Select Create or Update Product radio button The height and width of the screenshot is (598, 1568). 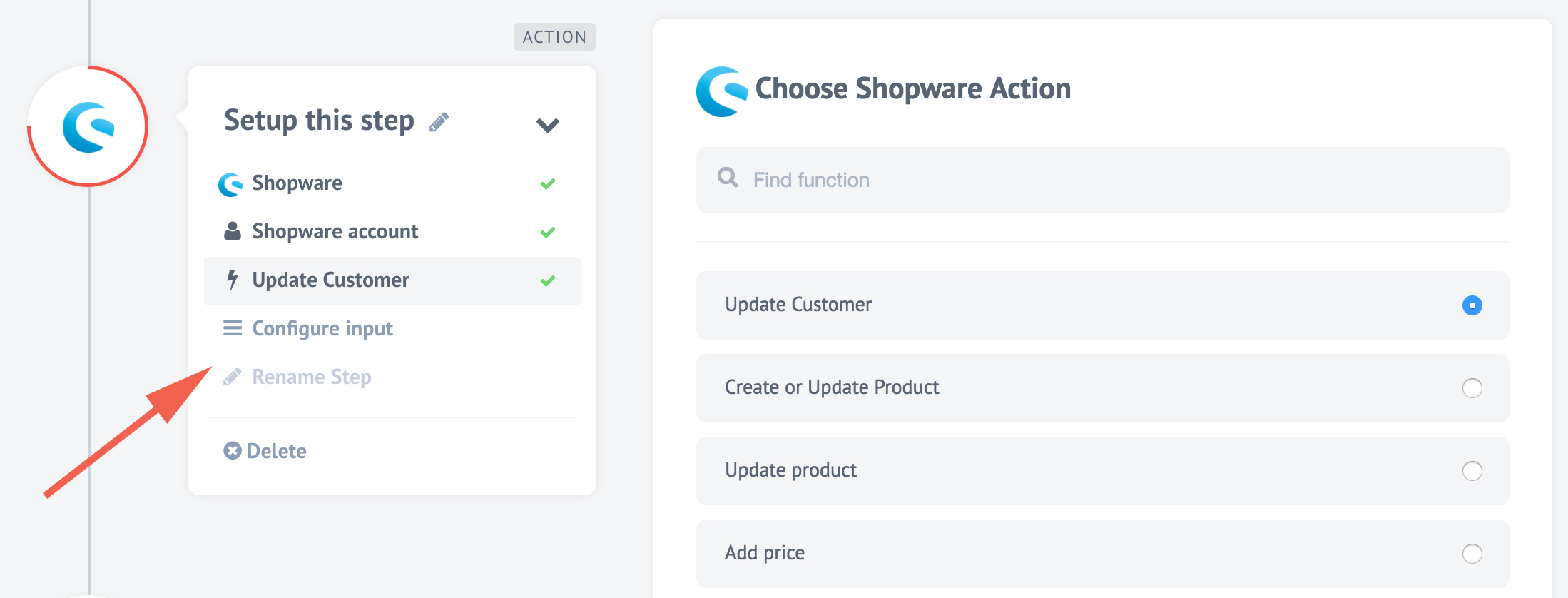coord(1472,388)
